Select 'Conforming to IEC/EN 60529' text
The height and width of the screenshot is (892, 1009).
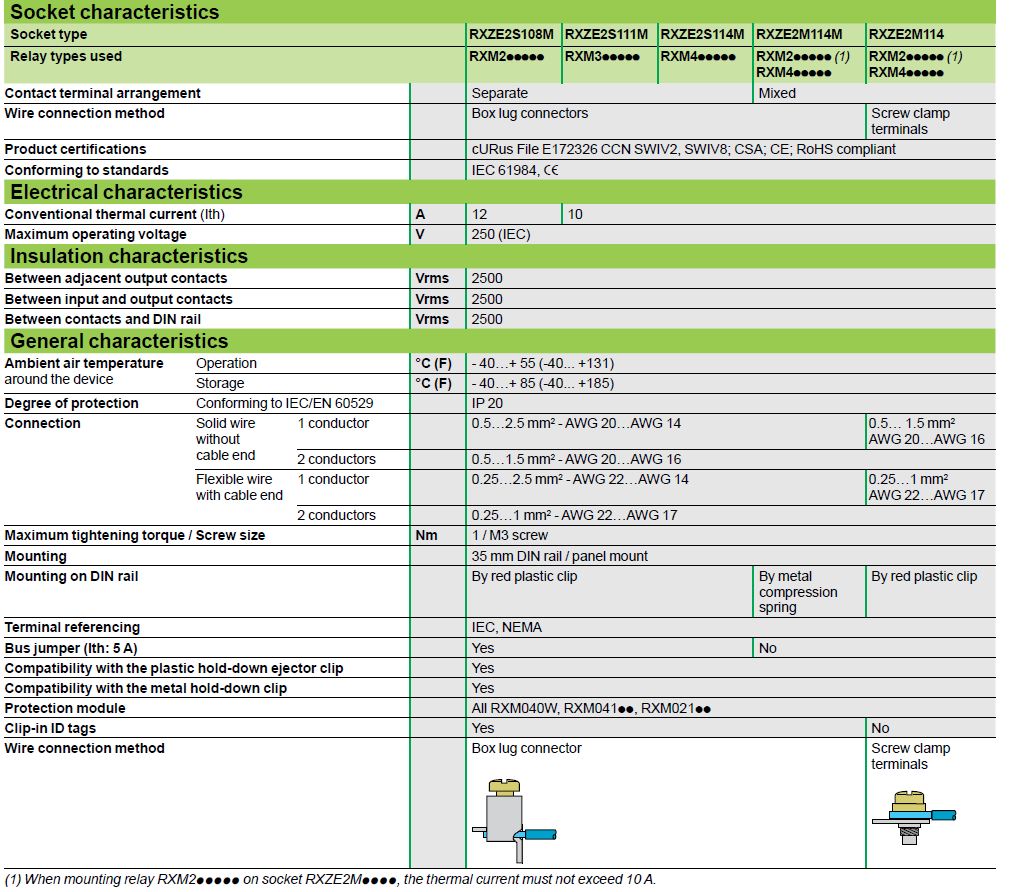(284, 403)
